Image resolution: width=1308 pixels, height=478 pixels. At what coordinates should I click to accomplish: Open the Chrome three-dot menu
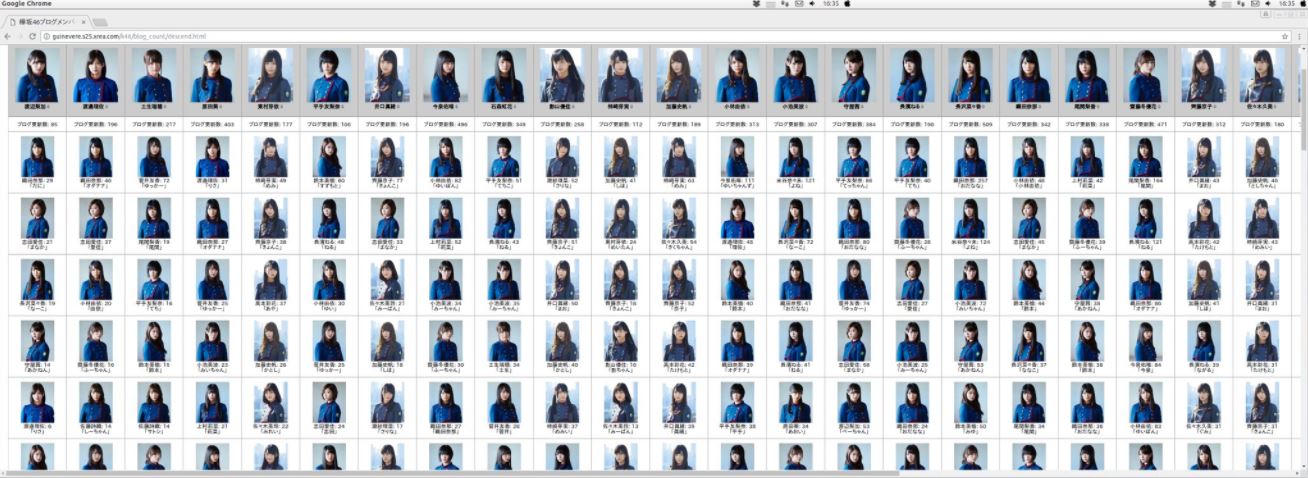[1299, 36]
